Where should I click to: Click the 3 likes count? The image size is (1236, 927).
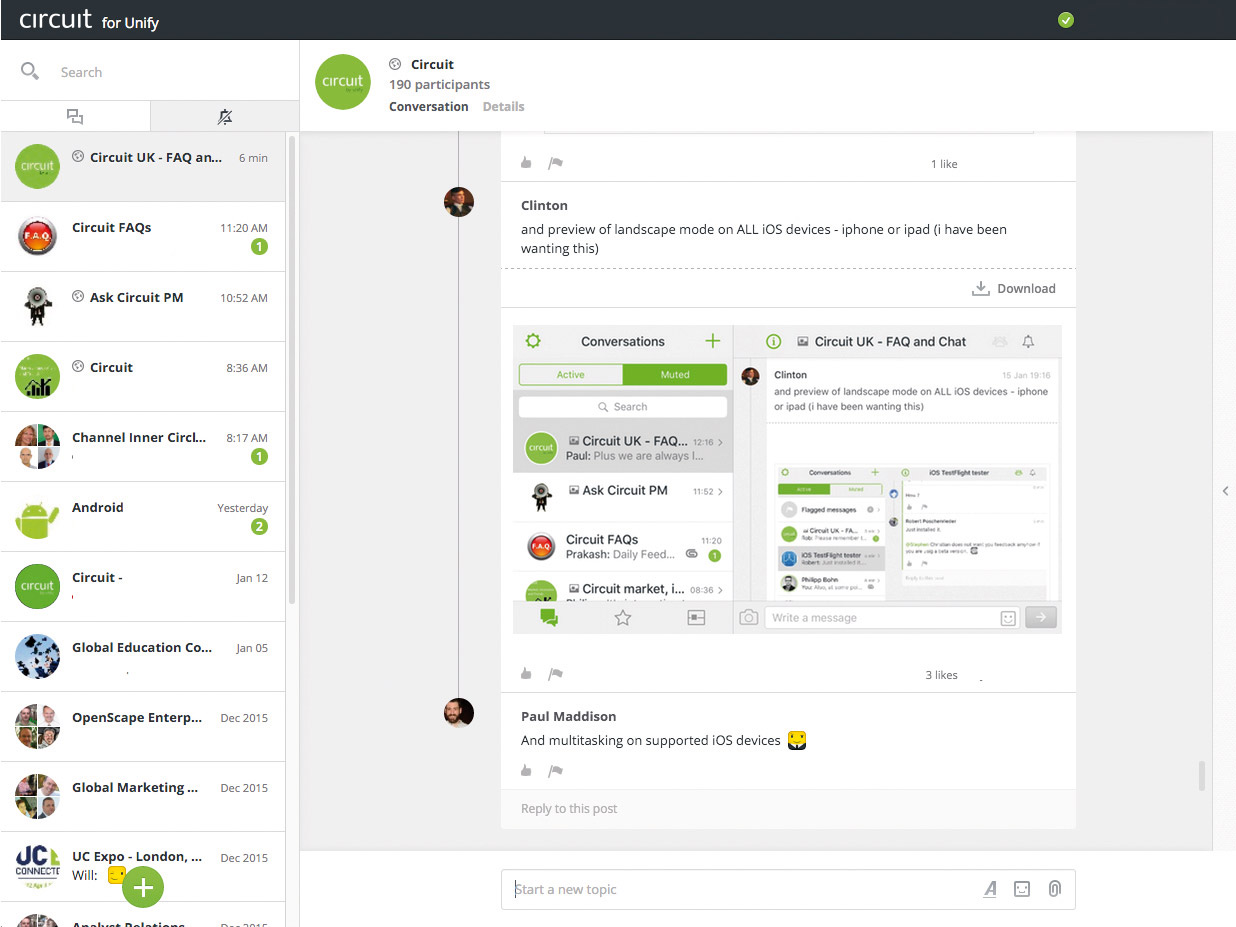[941, 675]
